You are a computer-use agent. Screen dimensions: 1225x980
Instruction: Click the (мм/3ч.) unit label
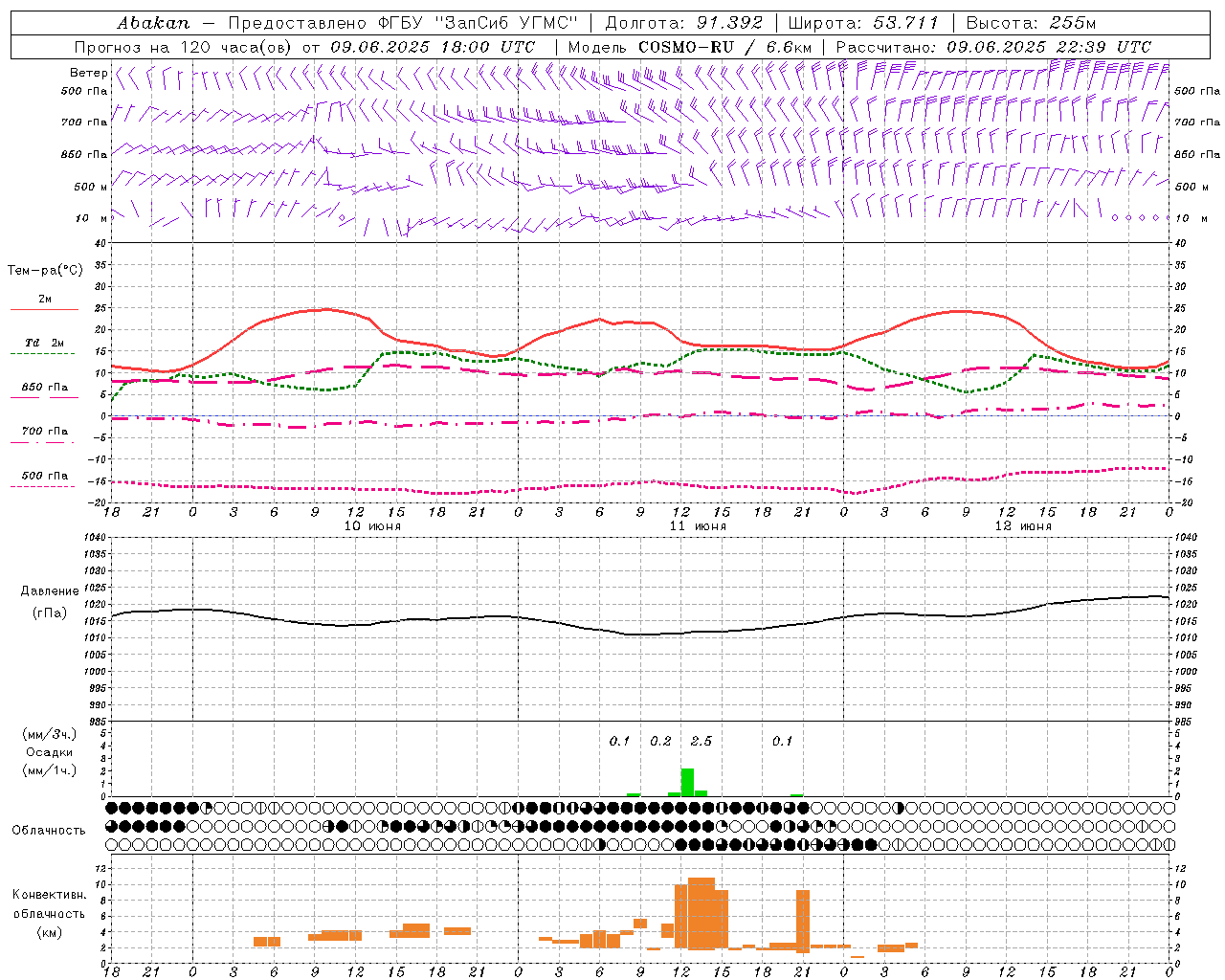(50, 734)
